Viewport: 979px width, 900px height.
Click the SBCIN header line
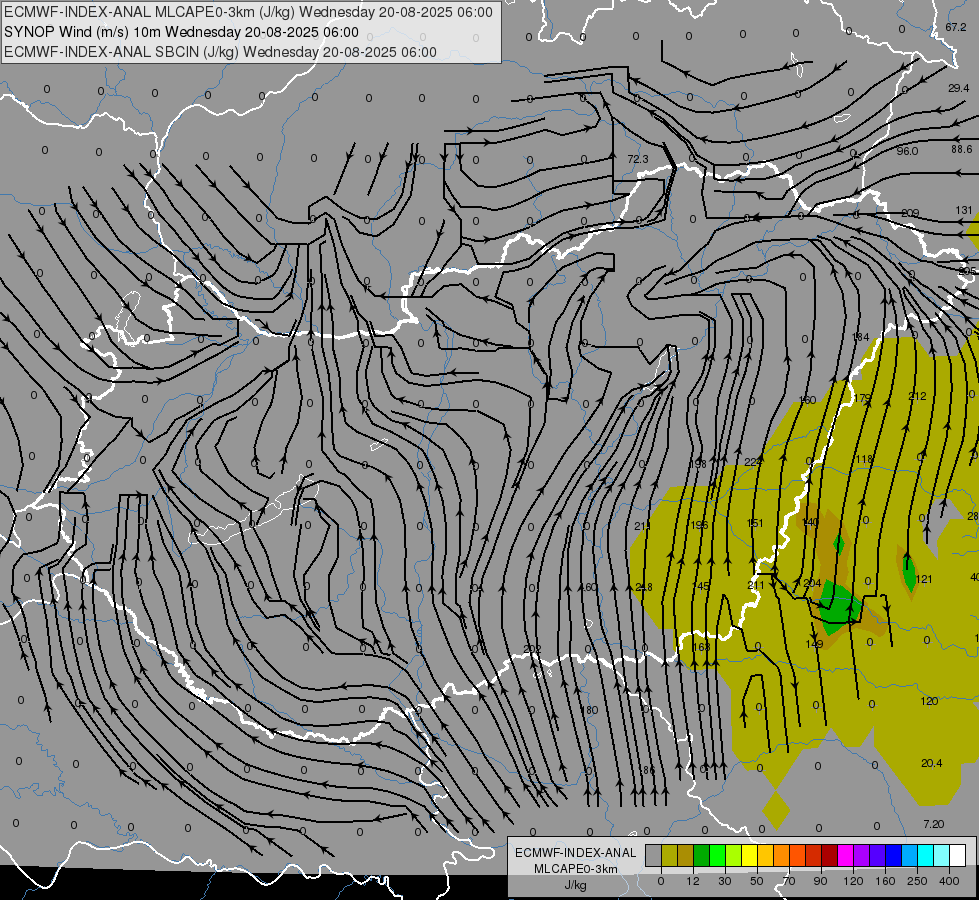pyautogui.click(x=220, y=52)
